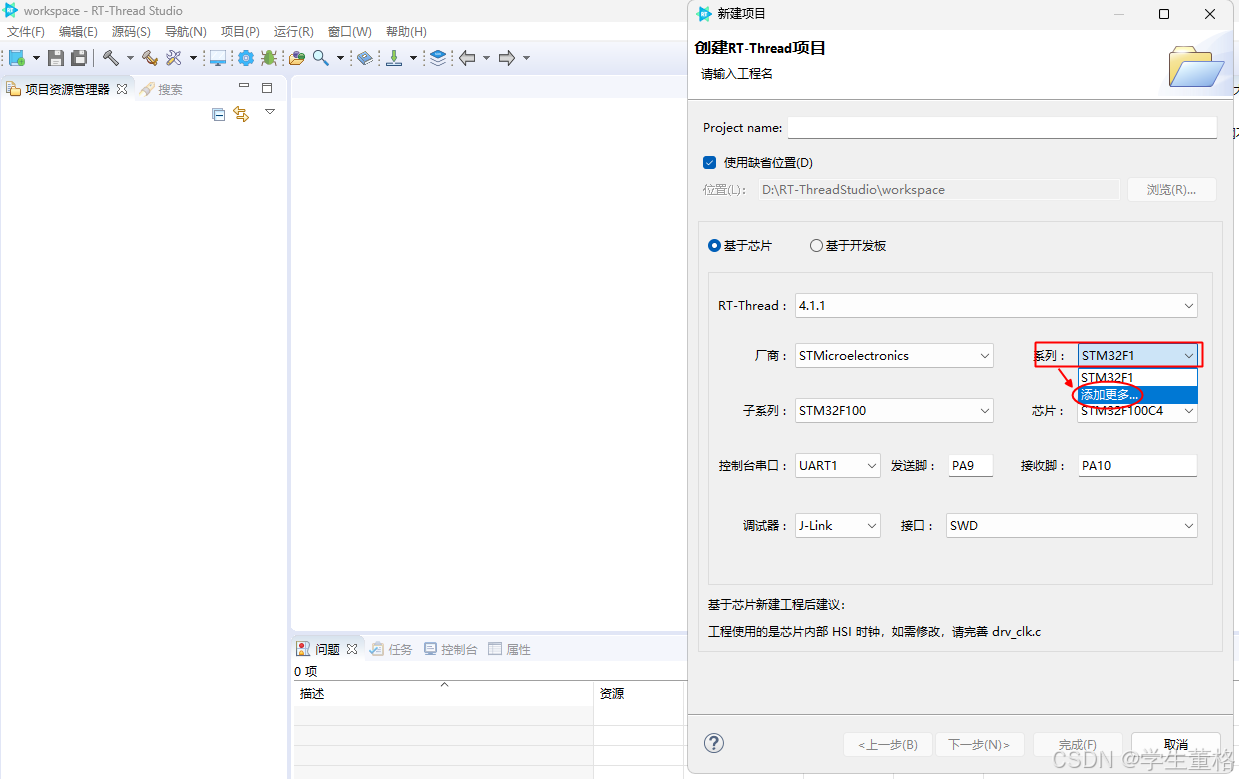Viewport: 1239px width, 779px height.
Task: Open the 窗口(W) menu
Action: (x=349, y=32)
